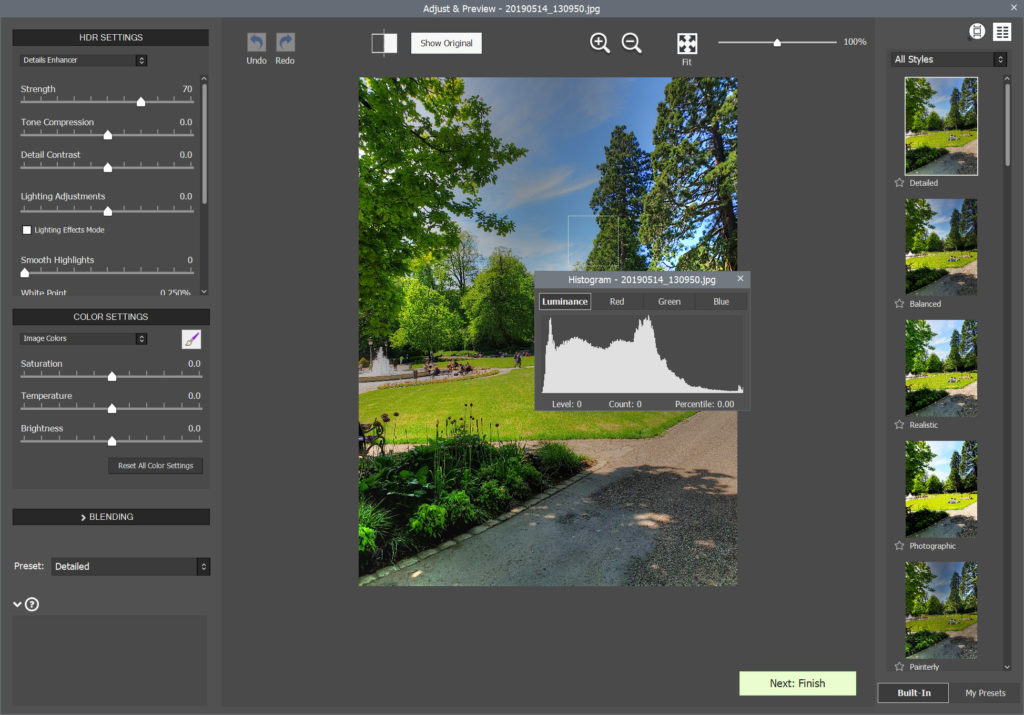Click the Strength slider handle
This screenshot has width=1024, height=715.
point(141,102)
